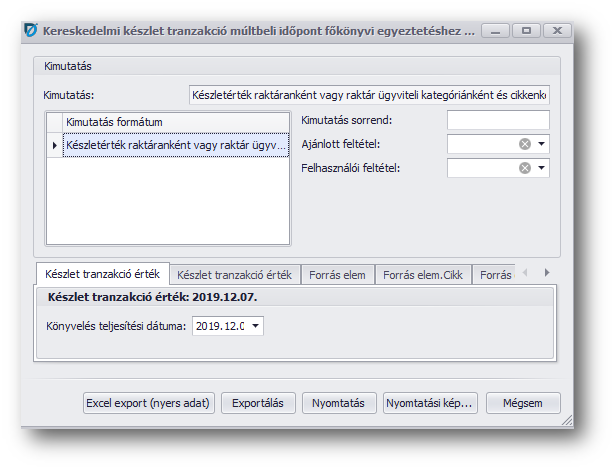Click into the Kimutatás sorrend input field
This screenshot has width=616, height=471.
pos(497,120)
